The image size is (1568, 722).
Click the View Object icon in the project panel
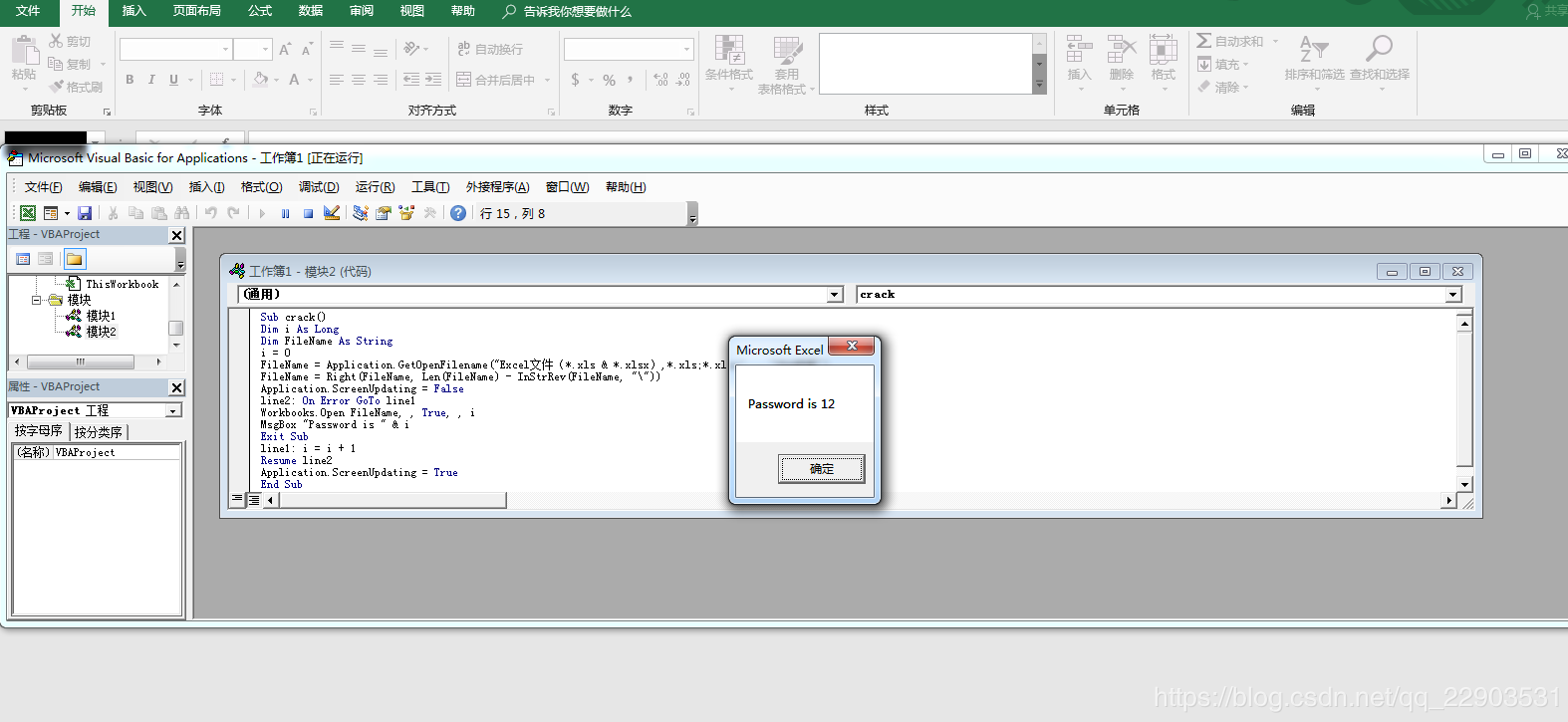point(46,259)
